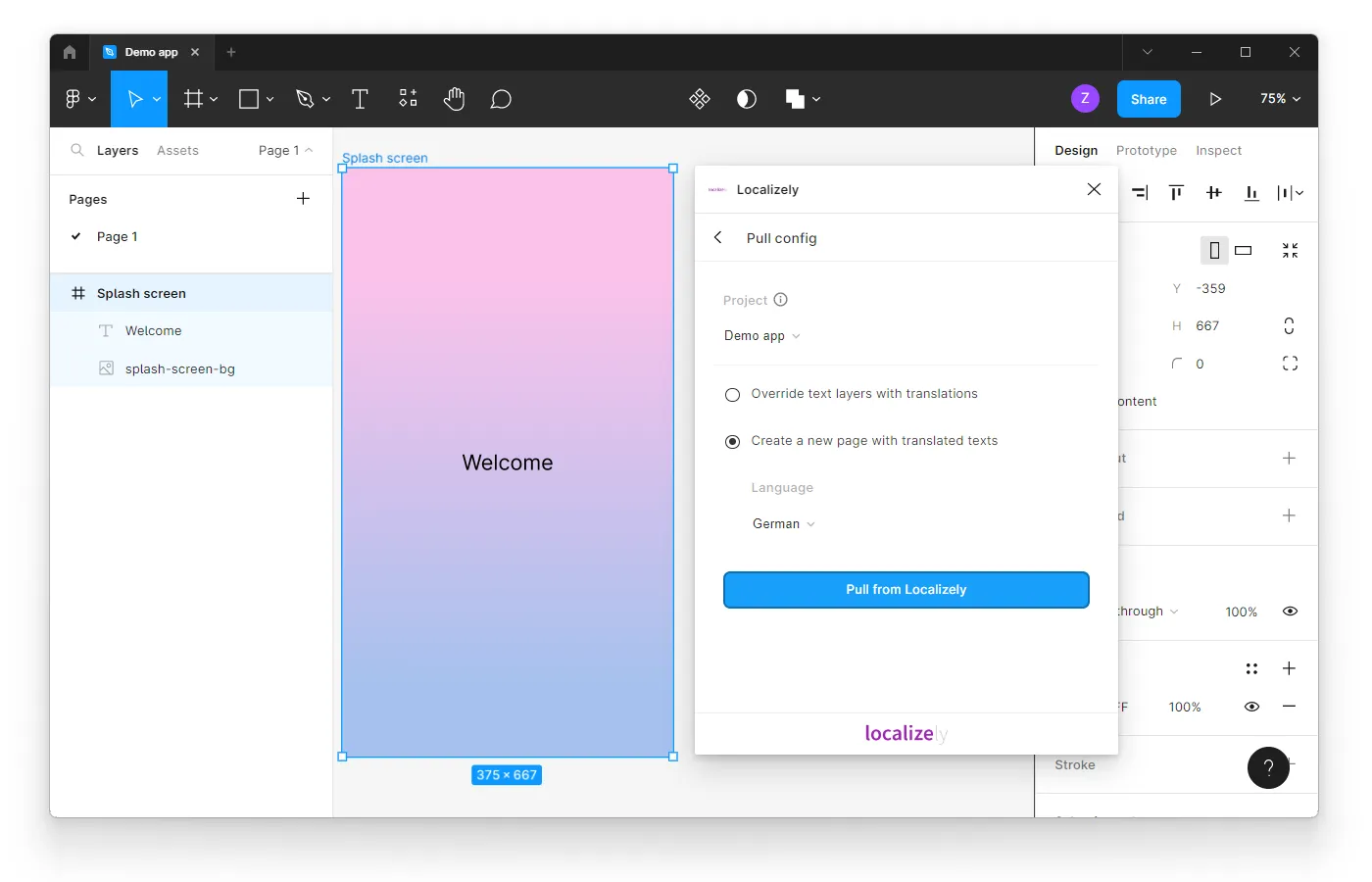Click the Share button
The height and width of the screenshot is (882, 1372).
click(1149, 99)
